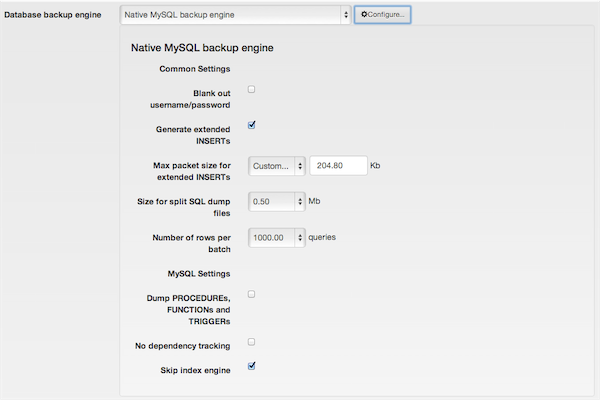Open the Database backup engine dropdown
600x400 pixels.
[x=235, y=15]
